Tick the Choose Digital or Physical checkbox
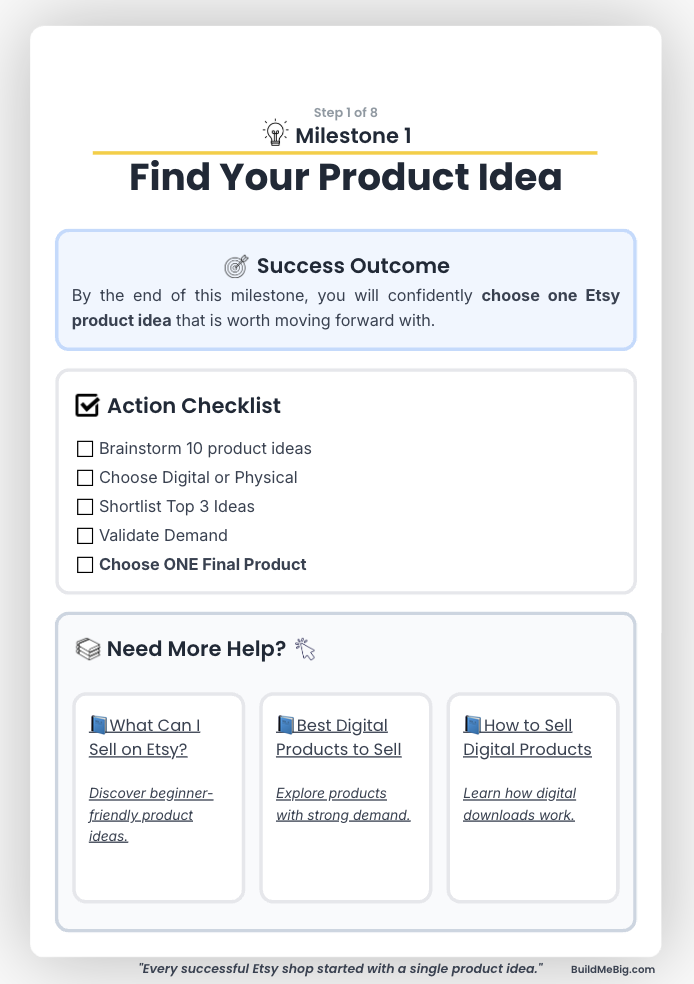Image resolution: width=694 pixels, height=984 pixels. click(x=85, y=478)
